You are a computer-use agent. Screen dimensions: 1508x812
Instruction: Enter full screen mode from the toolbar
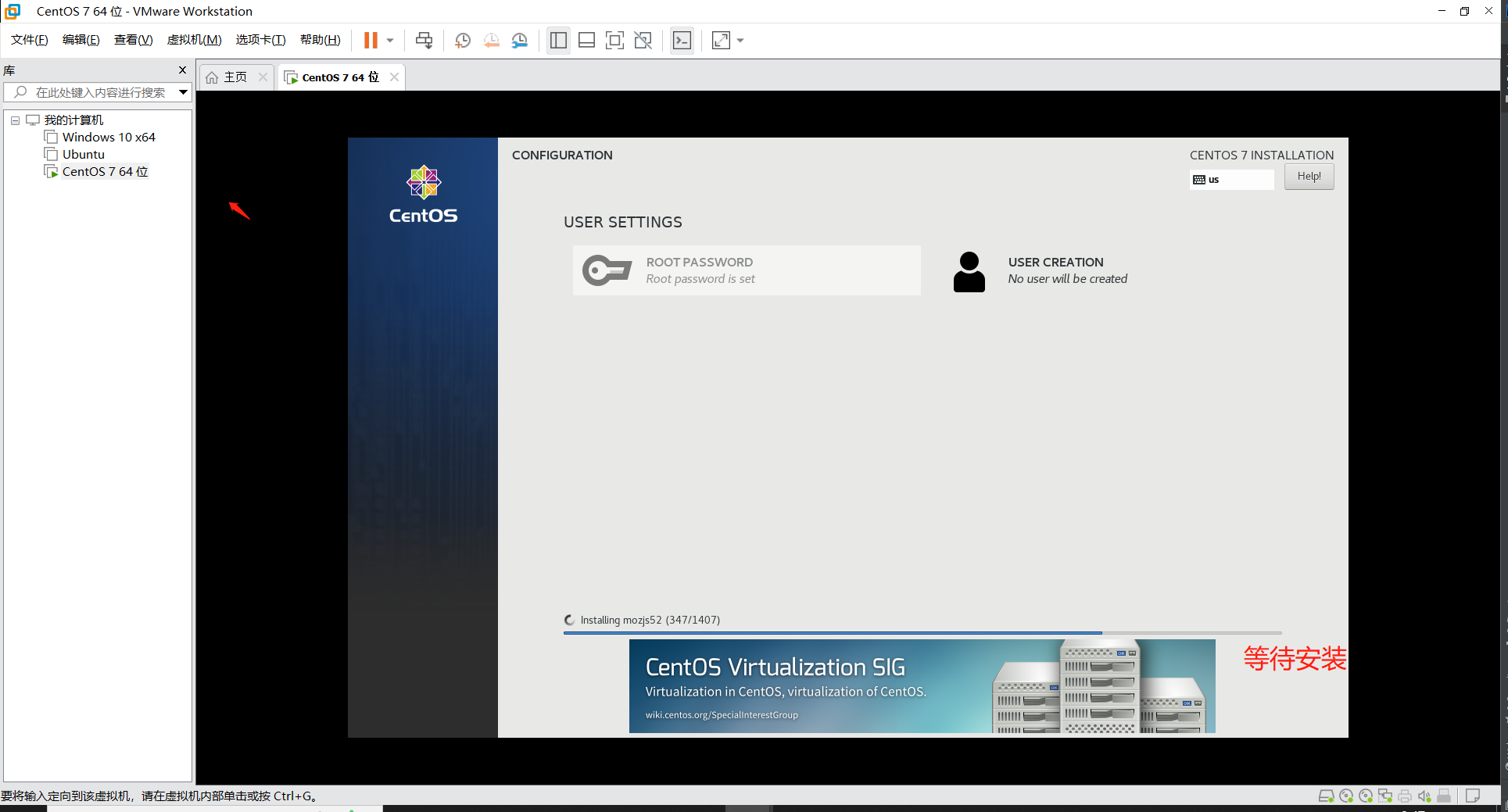pos(615,41)
